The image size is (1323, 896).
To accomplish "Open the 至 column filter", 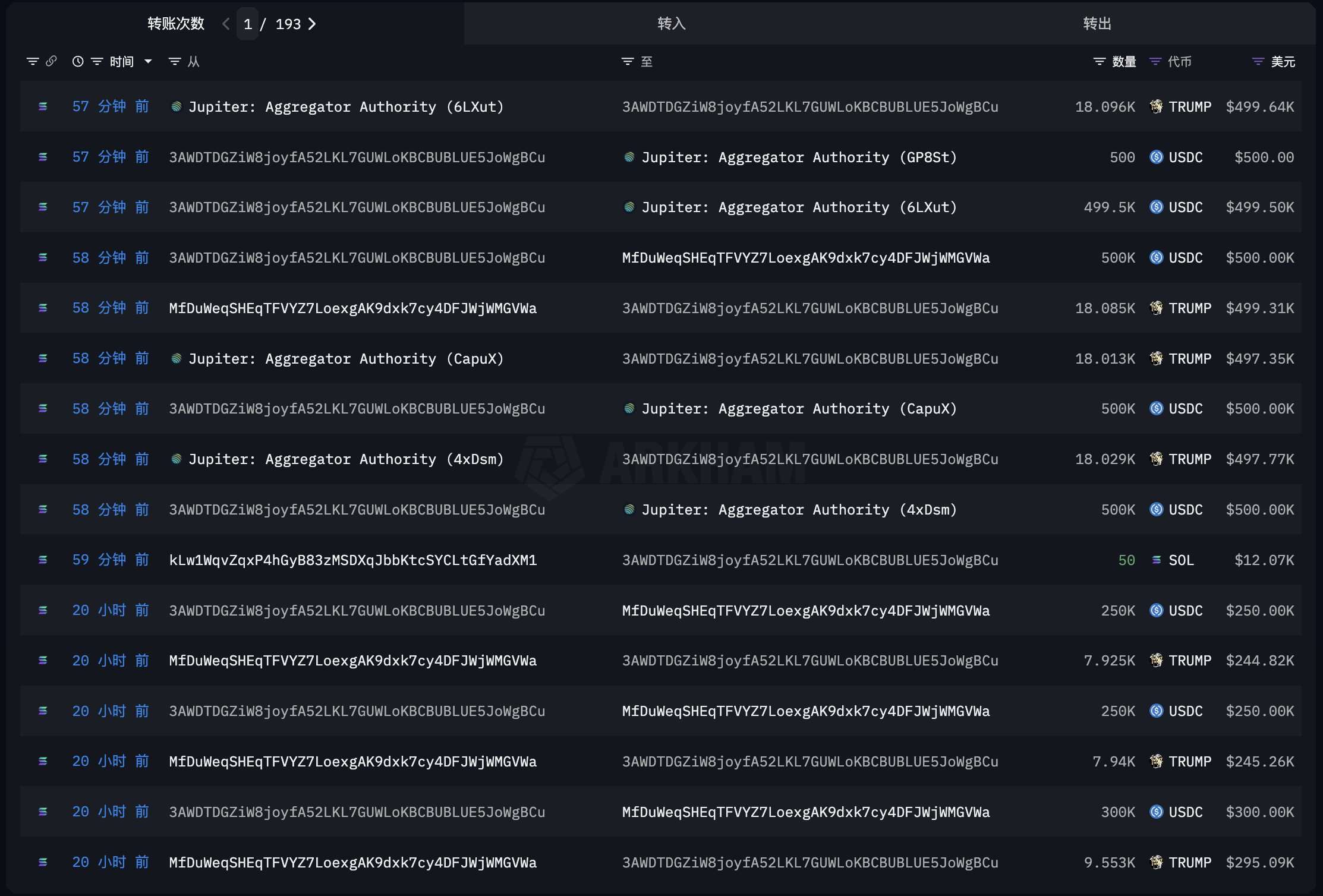I will point(628,62).
